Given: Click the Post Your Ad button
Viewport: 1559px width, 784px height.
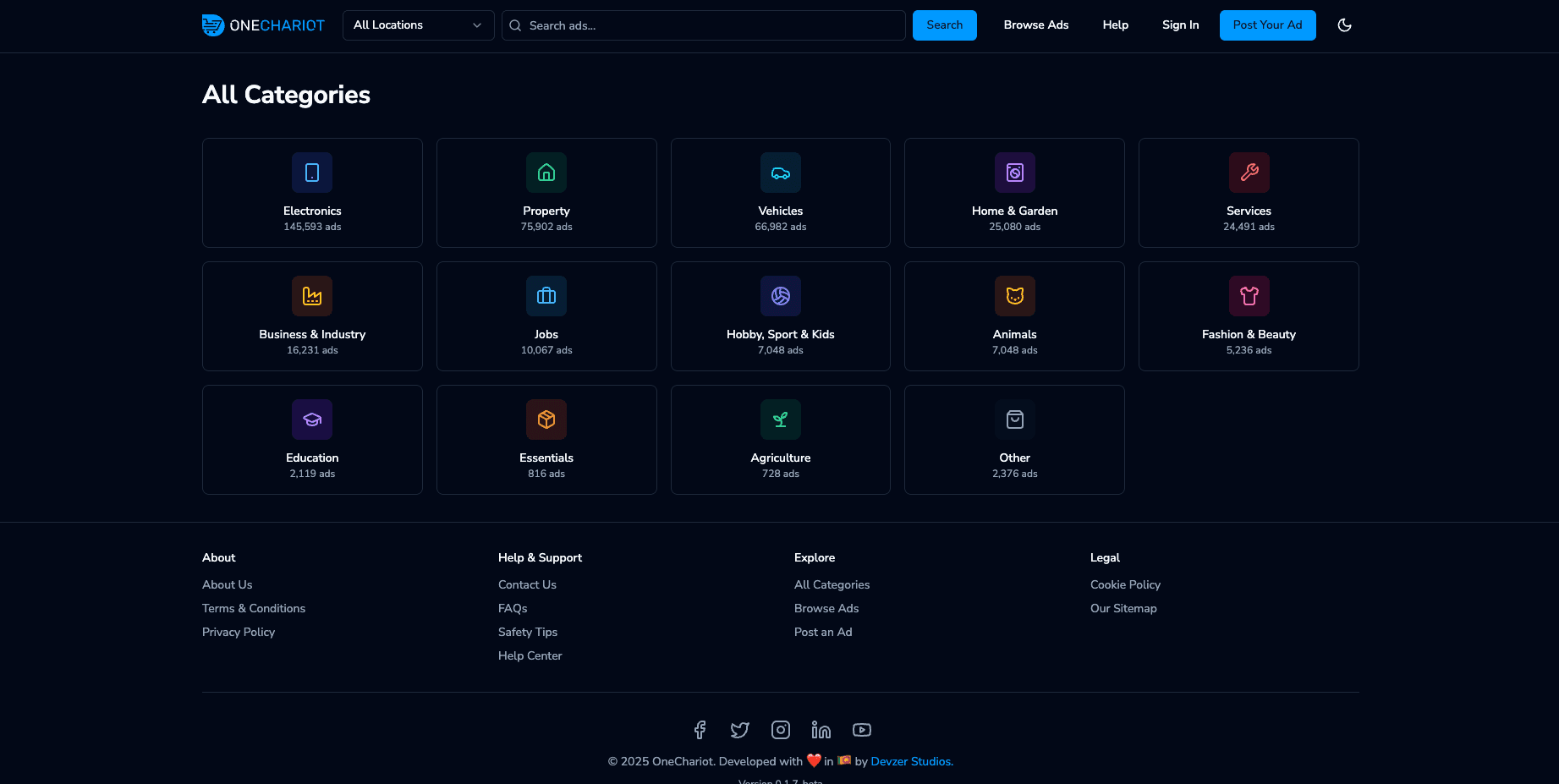Looking at the screenshot, I should (x=1267, y=25).
